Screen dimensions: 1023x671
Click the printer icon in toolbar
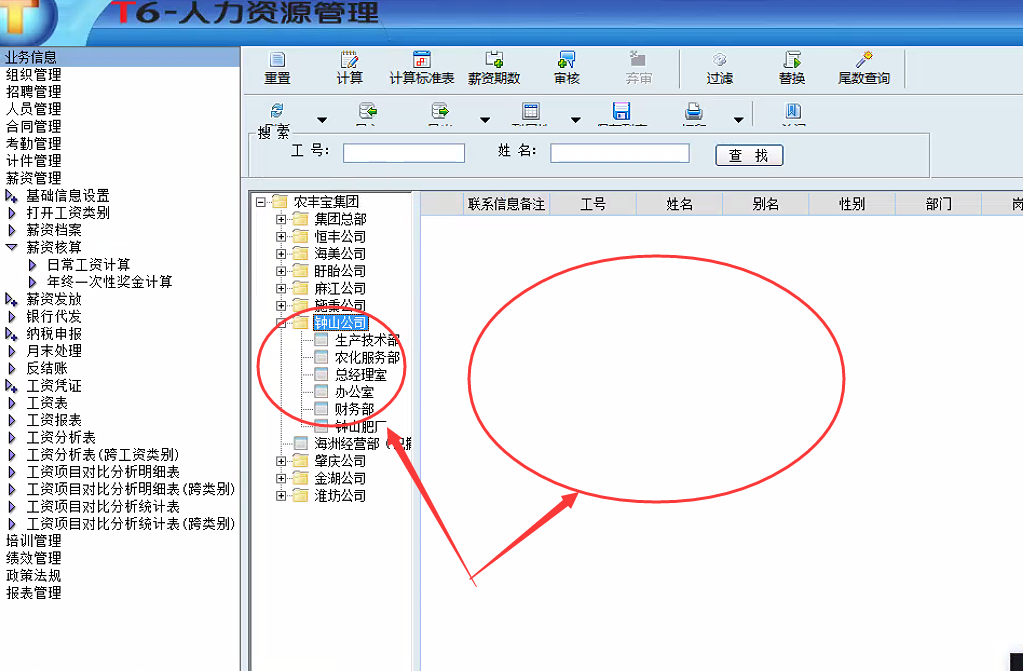tap(694, 110)
